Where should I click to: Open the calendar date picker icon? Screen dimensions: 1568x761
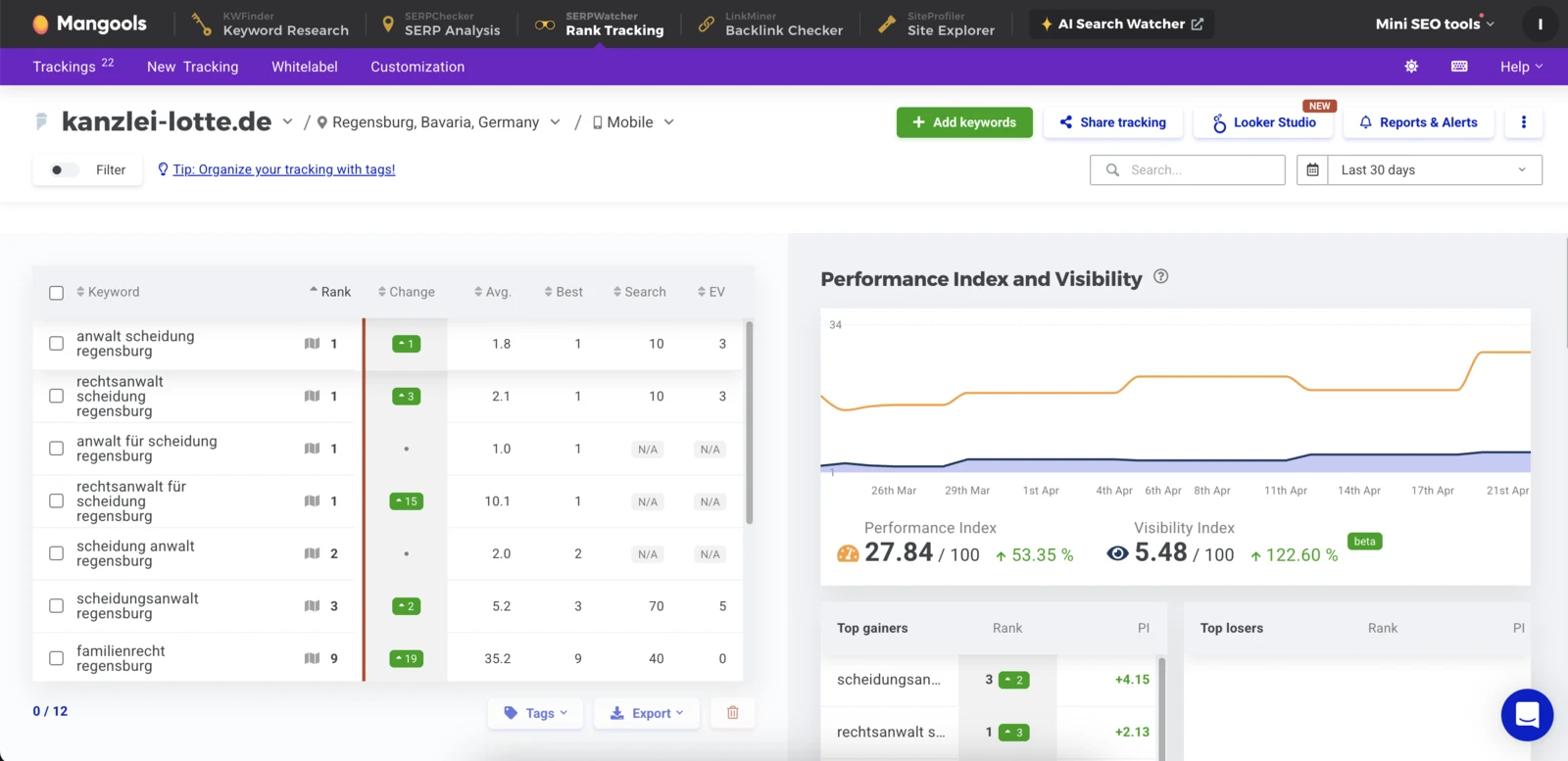click(x=1312, y=170)
